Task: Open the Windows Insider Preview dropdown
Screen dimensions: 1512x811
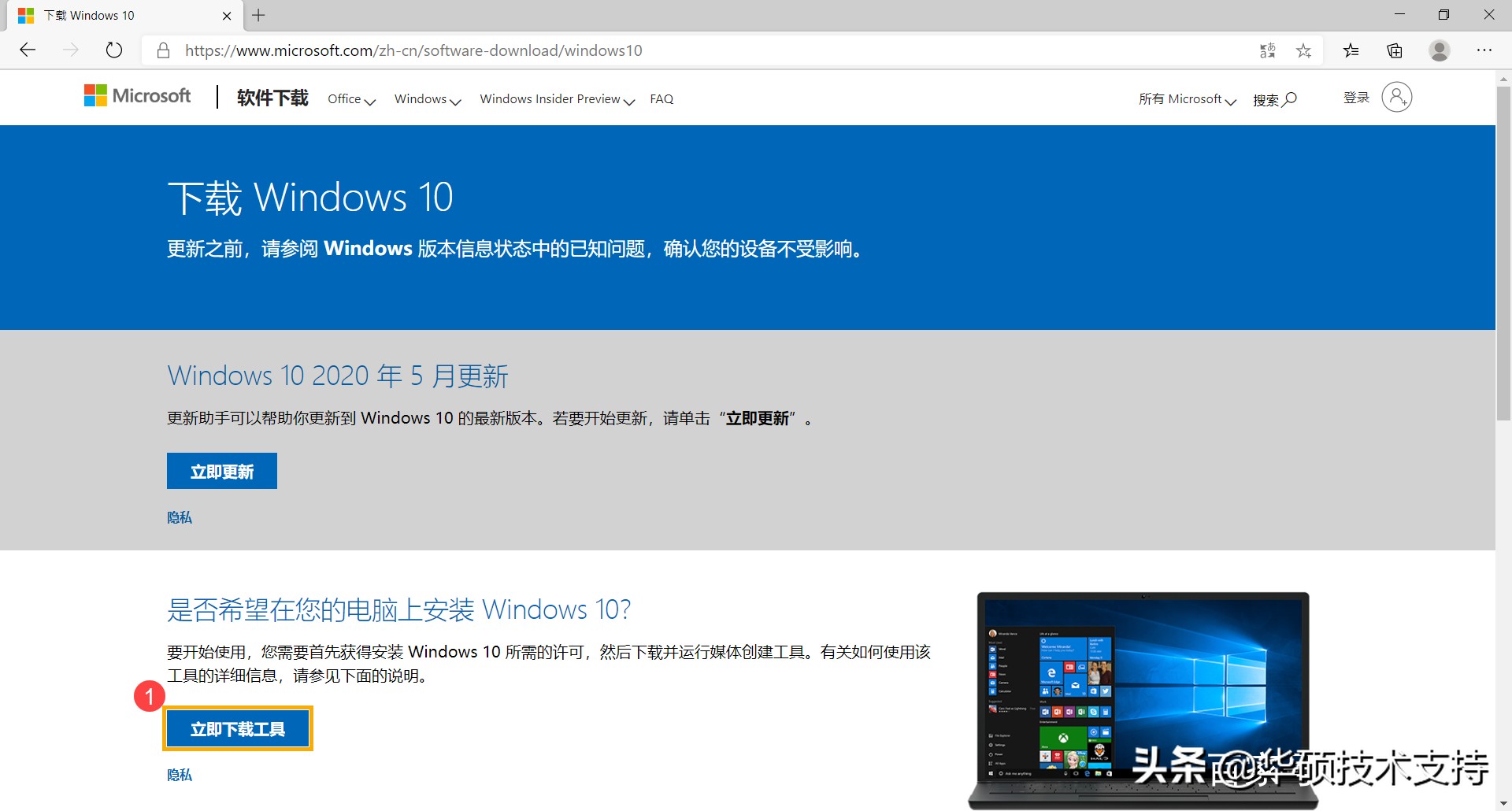Action: 557,99
